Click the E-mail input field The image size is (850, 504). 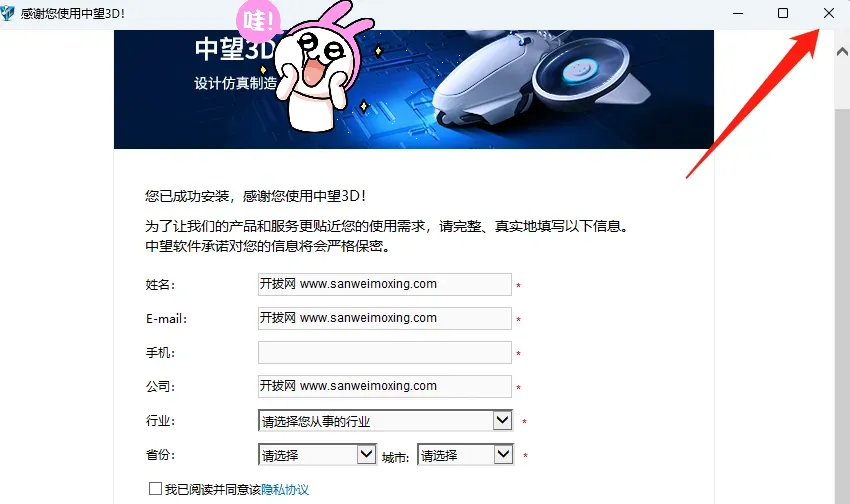(384, 318)
